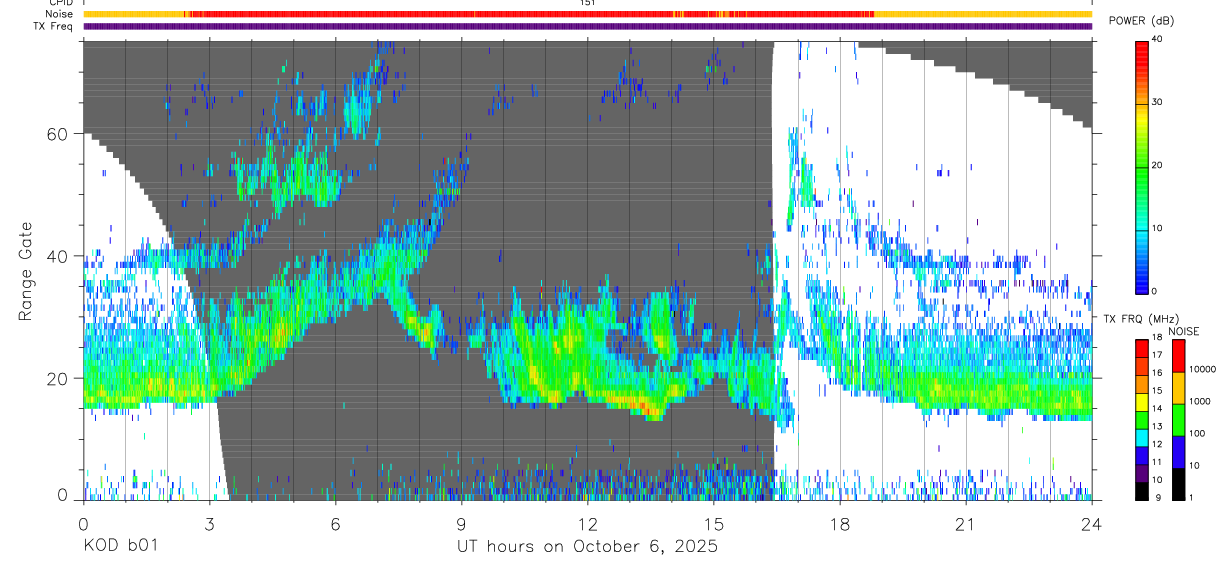Click the 12 label on TX FRQ legend

(x=1157, y=444)
